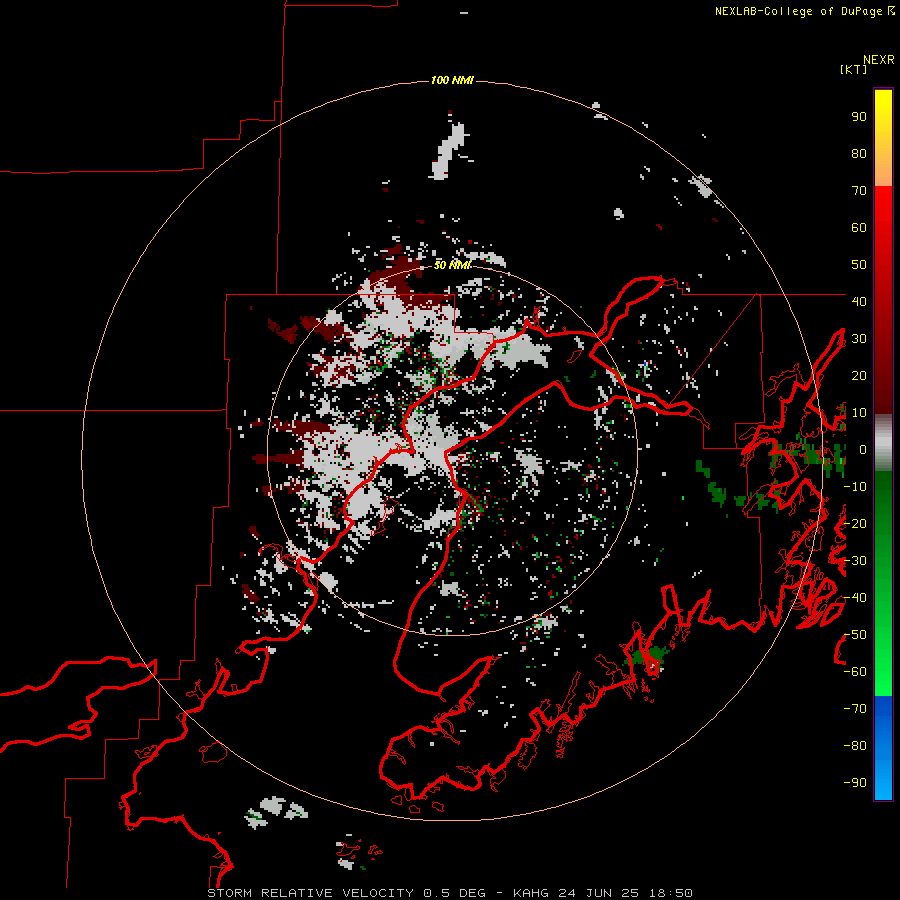Click the NEXLAB-College of DuPage watermark text
Image resolution: width=900 pixels, height=900 pixels.
tap(798, 11)
